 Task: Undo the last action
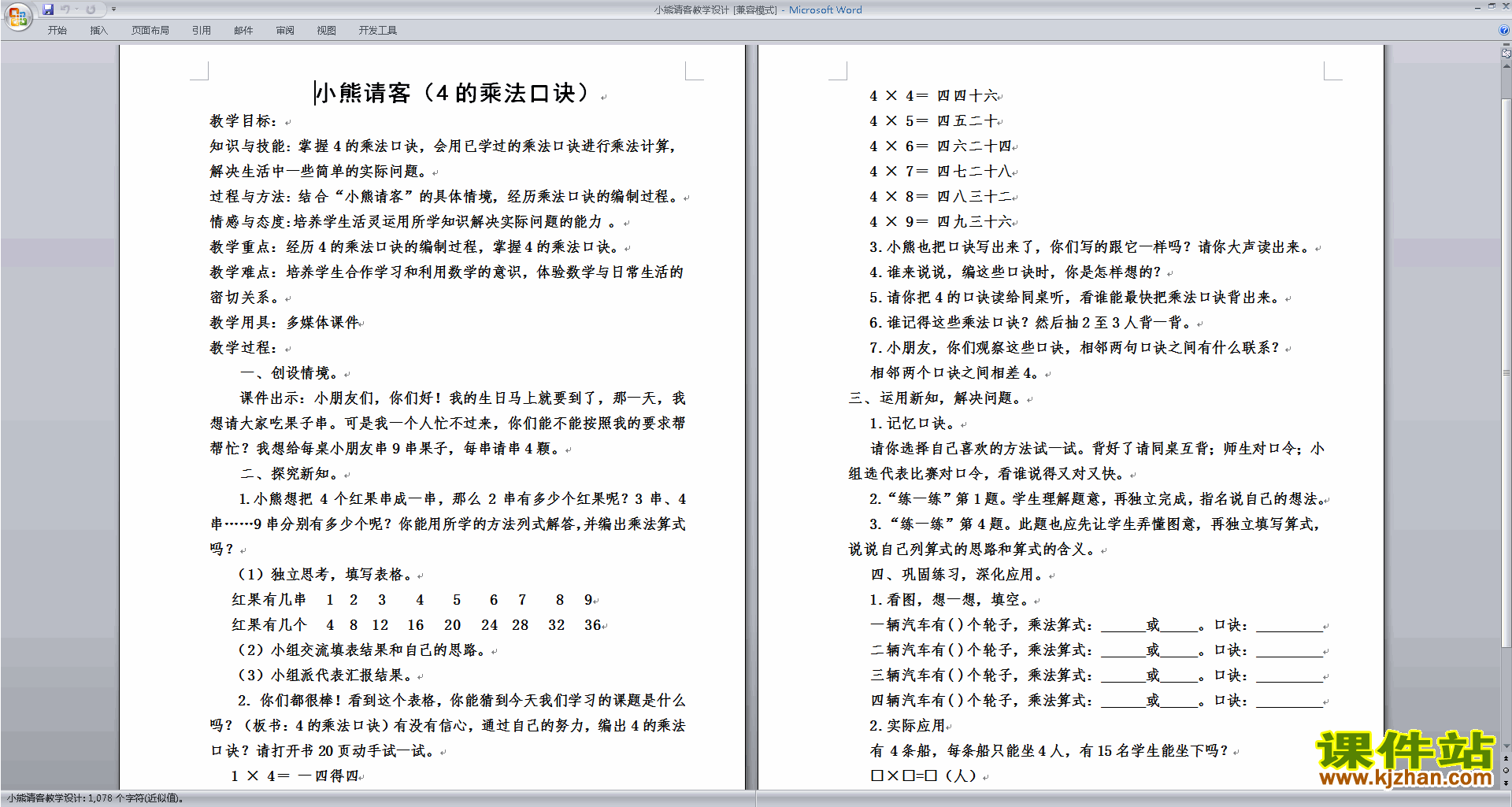65,9
